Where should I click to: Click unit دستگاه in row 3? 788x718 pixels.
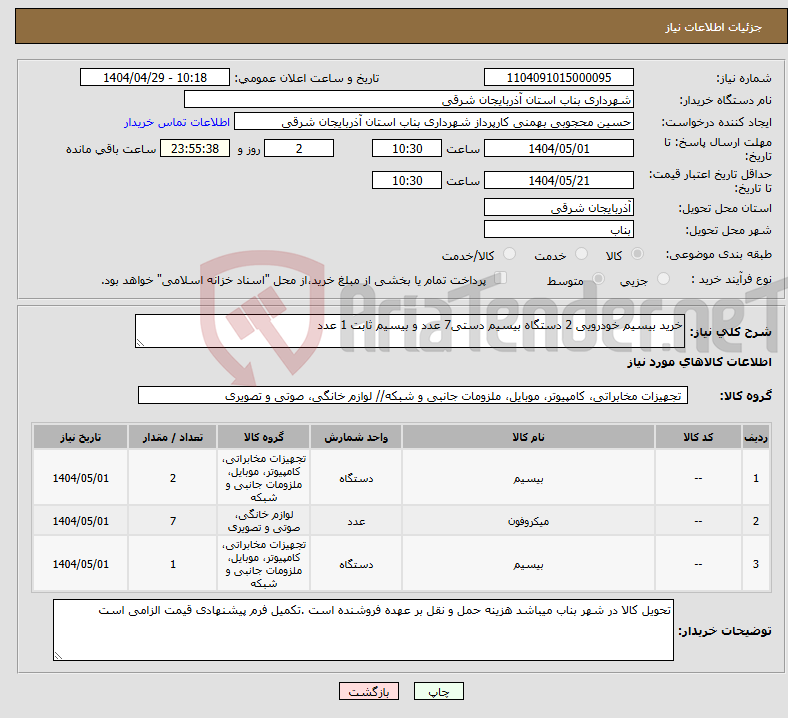coord(356,564)
